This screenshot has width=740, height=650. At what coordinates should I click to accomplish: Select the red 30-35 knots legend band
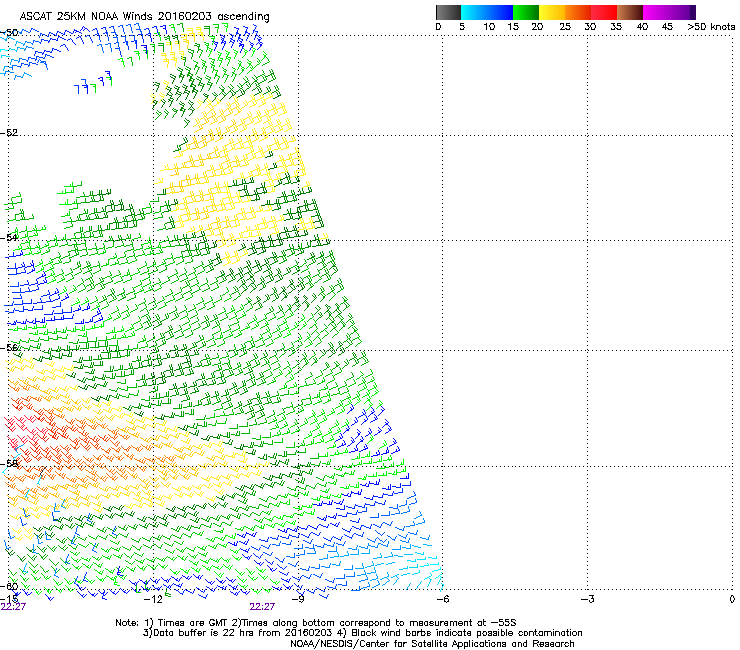[604, 12]
